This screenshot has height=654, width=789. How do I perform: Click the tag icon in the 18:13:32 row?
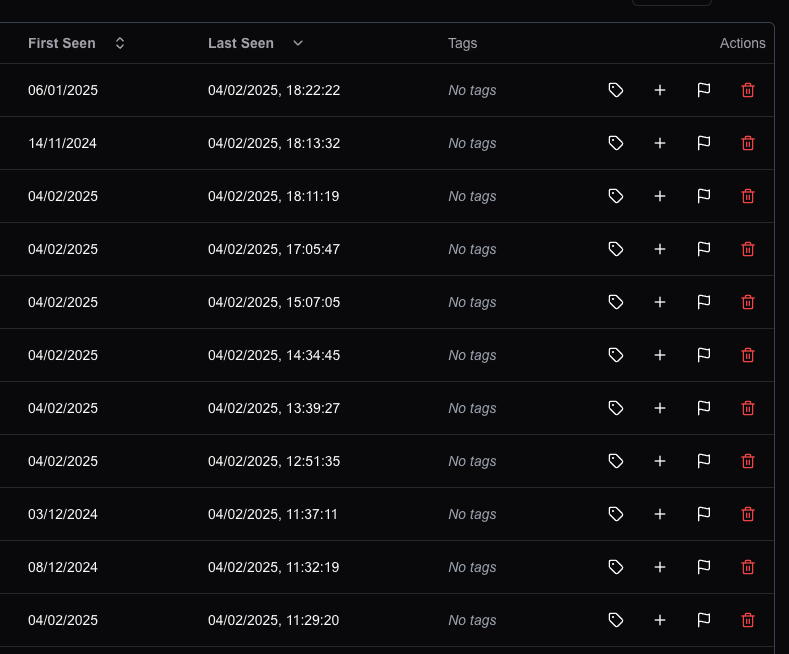(616, 143)
